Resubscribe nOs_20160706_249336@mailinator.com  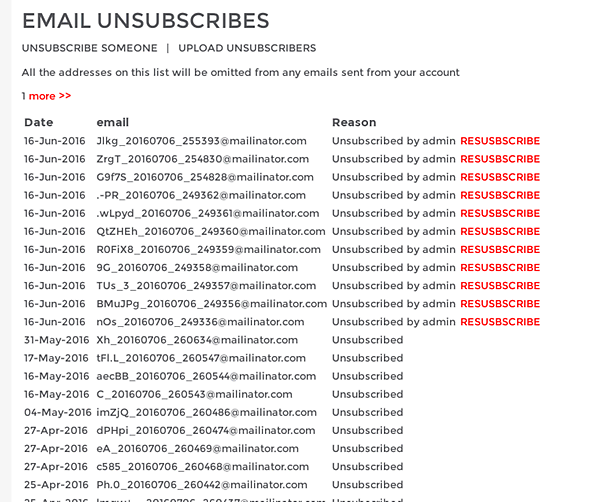500,322
